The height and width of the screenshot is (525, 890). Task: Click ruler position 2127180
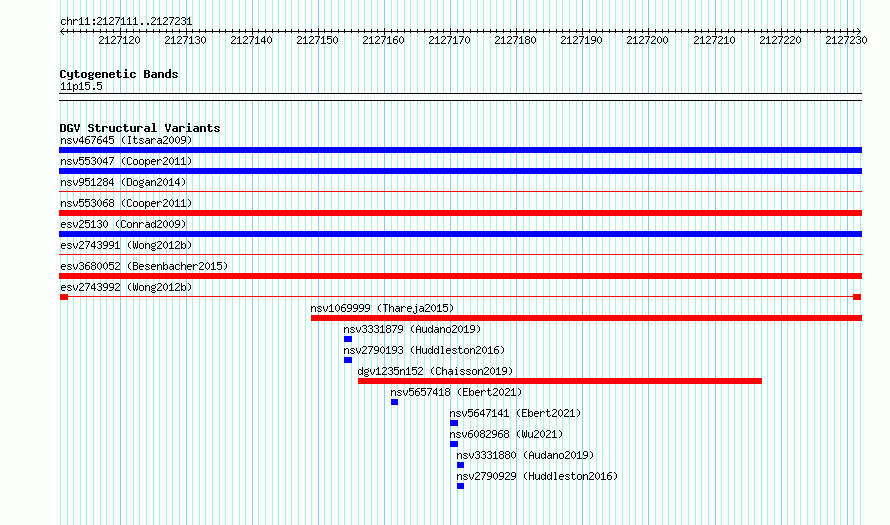(515, 40)
